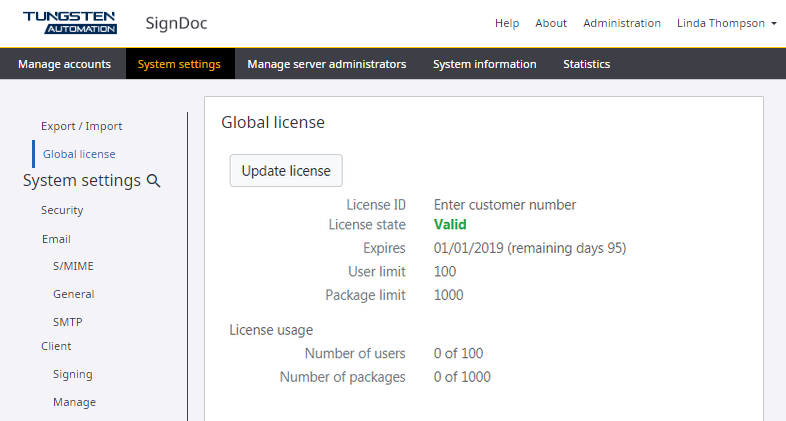The height and width of the screenshot is (421, 786).
Task: Go to the System information tab
Action: 485,64
